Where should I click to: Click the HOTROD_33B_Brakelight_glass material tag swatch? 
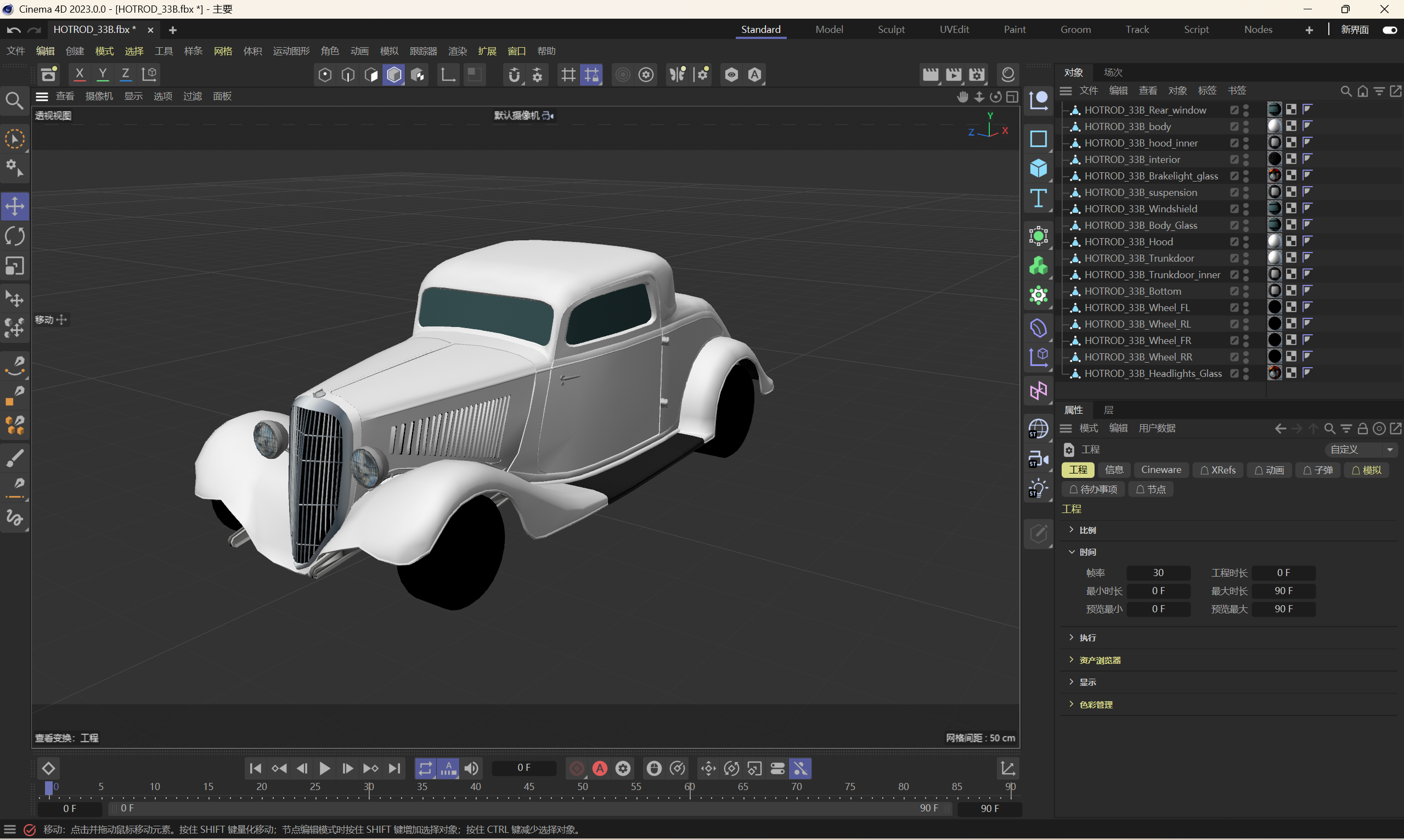[1274, 176]
